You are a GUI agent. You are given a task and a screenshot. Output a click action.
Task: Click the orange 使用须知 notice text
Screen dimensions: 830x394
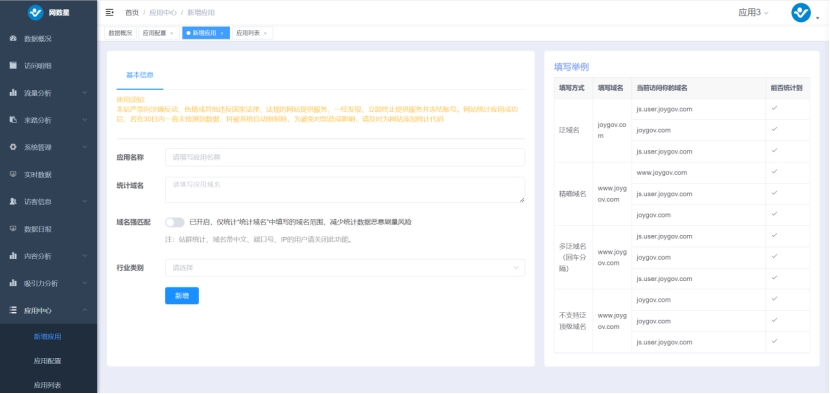317,110
